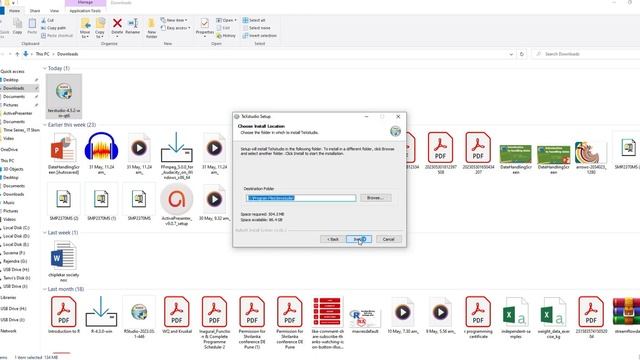Cancel the TeXstudio setup
The image size is (640, 360).
tap(389, 239)
